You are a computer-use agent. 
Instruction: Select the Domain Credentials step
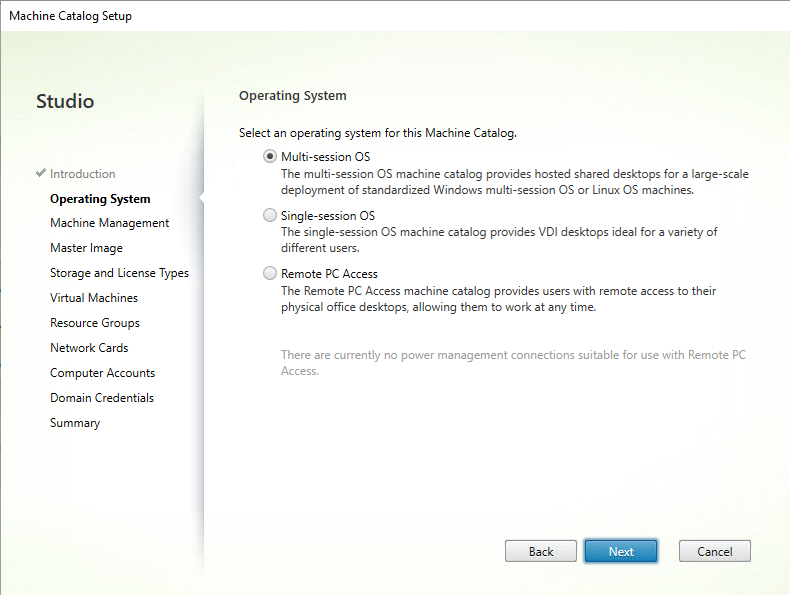pos(102,398)
